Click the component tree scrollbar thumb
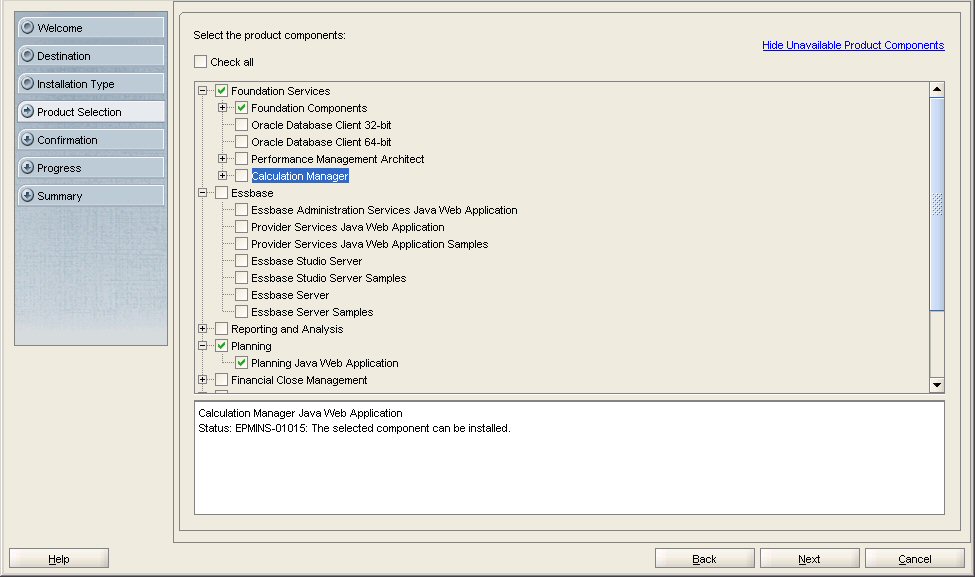Viewport: 975px width, 577px height. (x=937, y=204)
